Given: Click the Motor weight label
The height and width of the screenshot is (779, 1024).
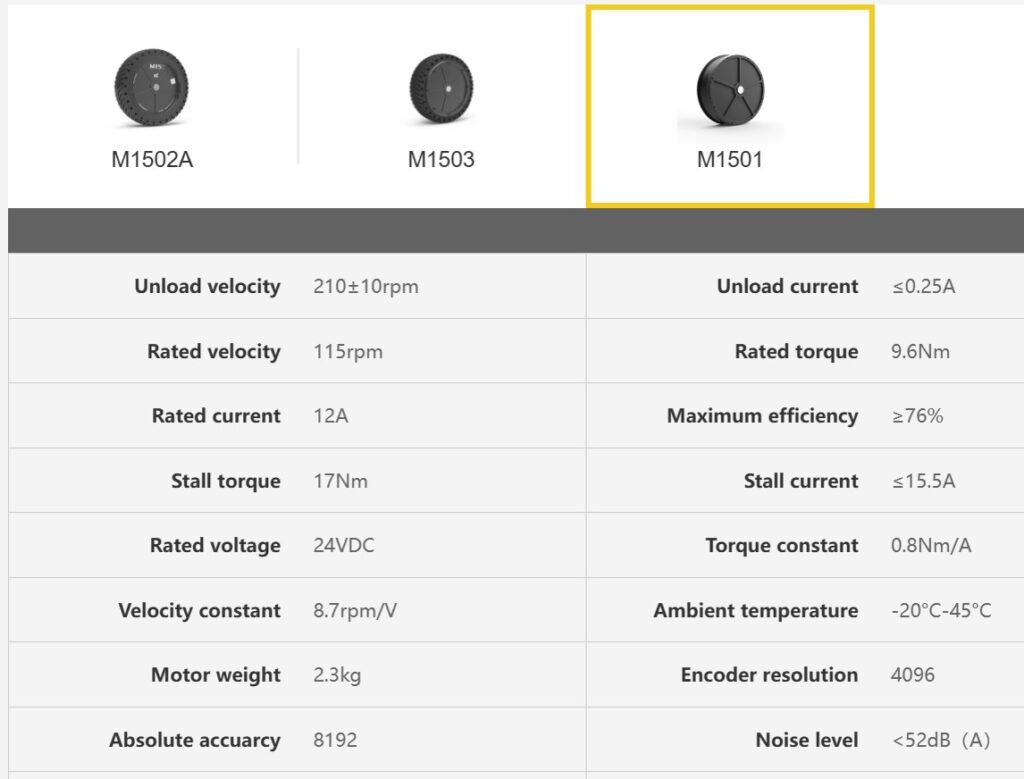Looking at the screenshot, I should coord(216,675).
